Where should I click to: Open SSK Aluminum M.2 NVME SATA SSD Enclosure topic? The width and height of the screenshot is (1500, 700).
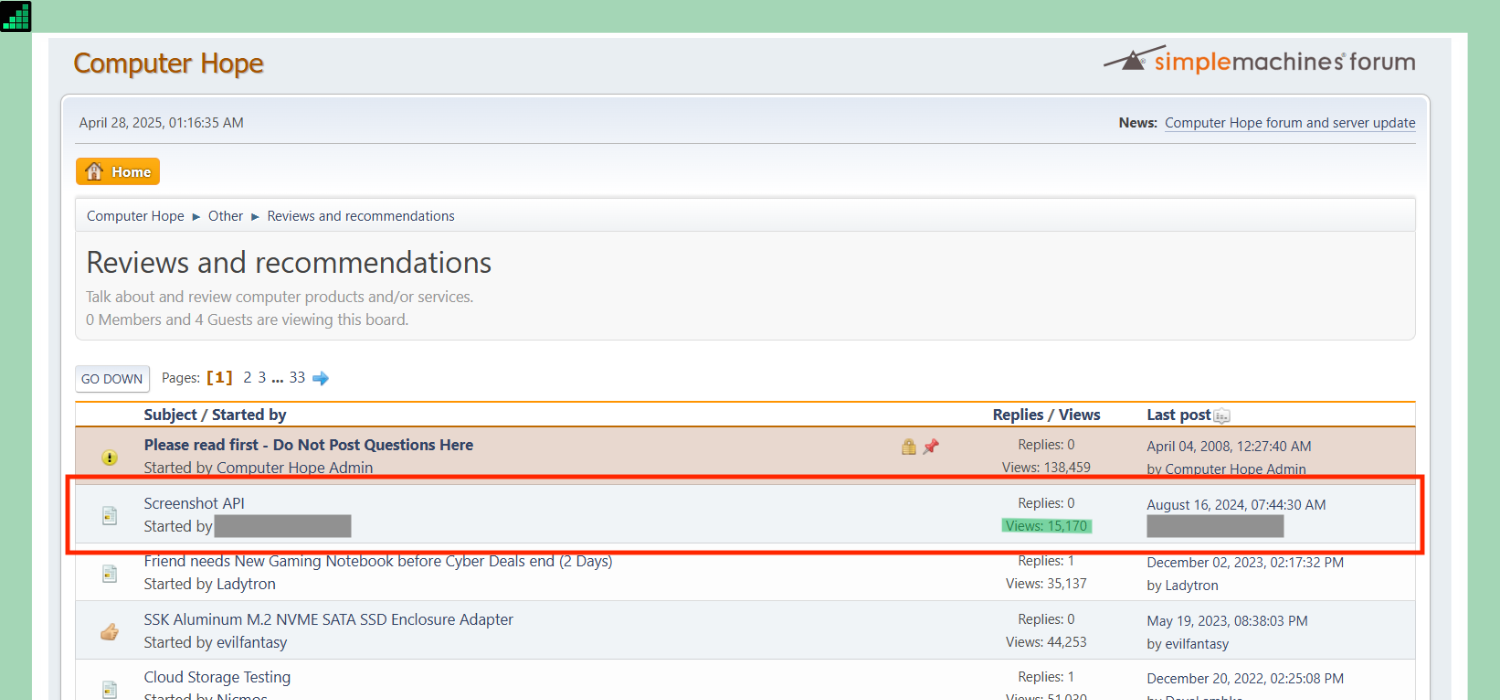(328, 620)
